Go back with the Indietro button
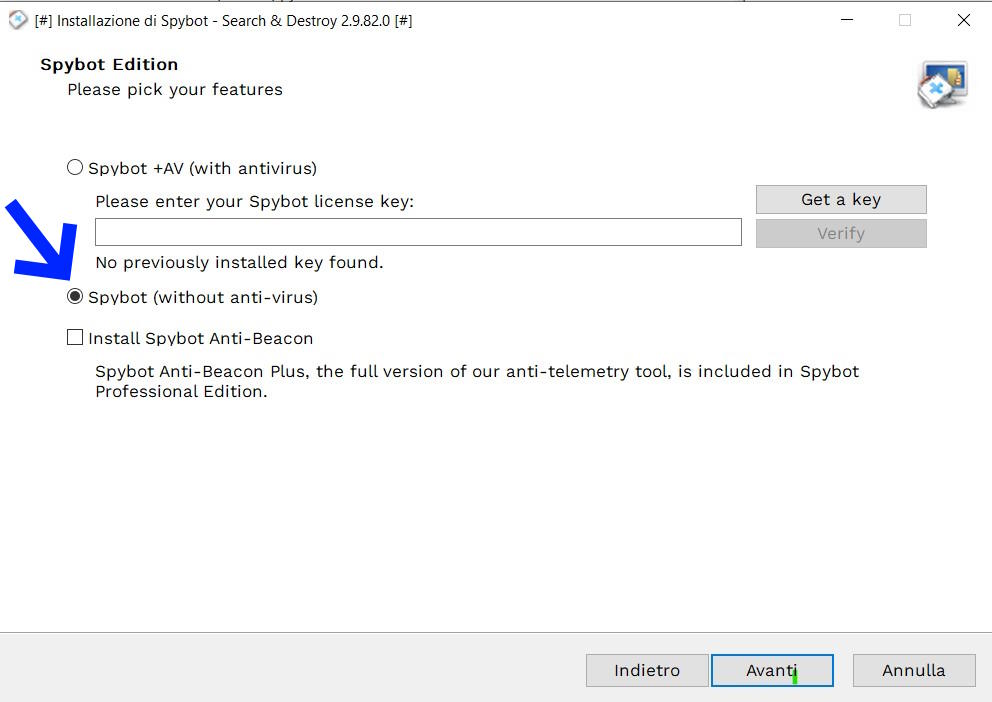The height and width of the screenshot is (702, 992). click(647, 670)
